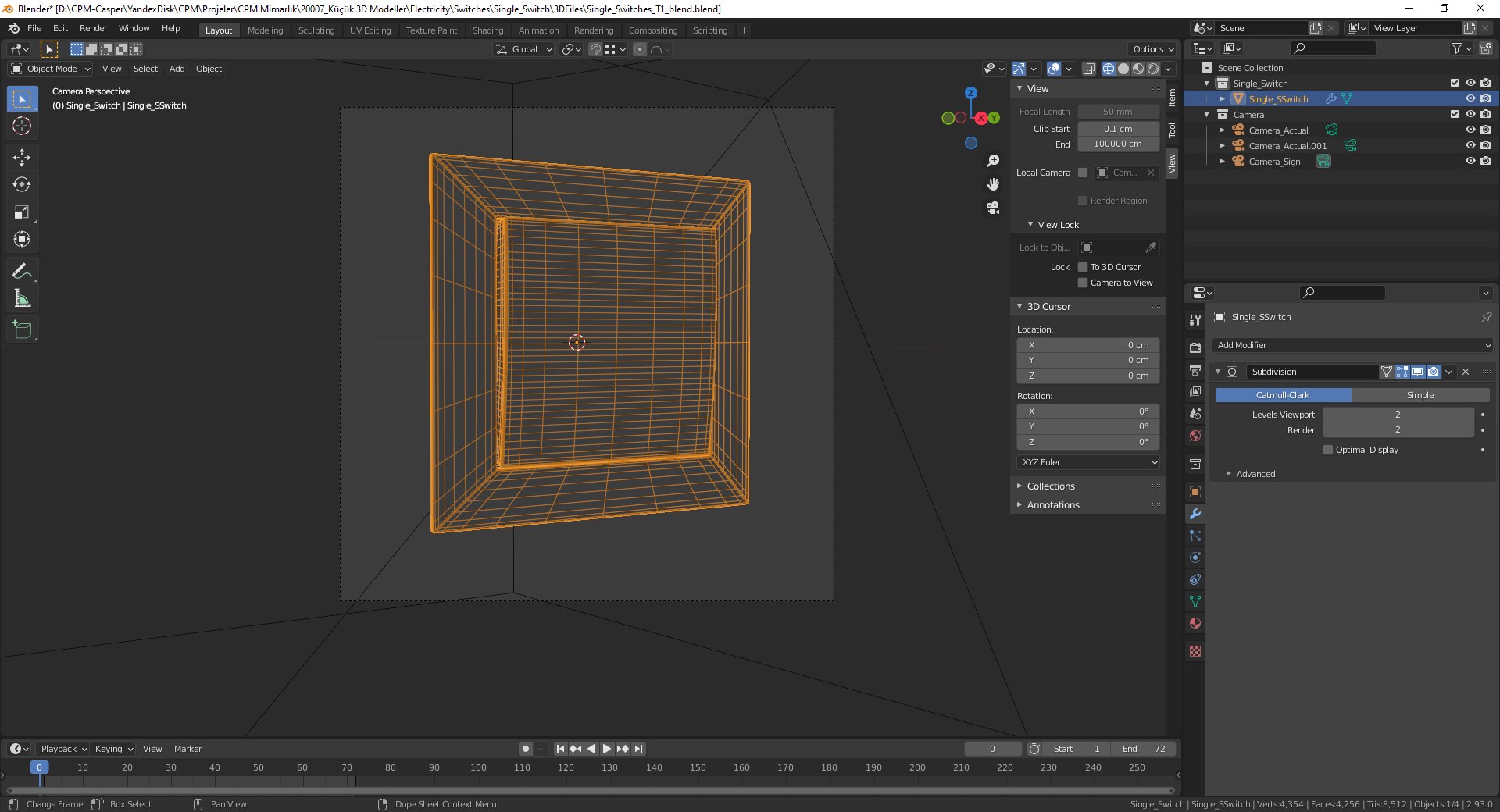
Task: Adjust the Levels Viewport slider field
Action: click(1397, 415)
